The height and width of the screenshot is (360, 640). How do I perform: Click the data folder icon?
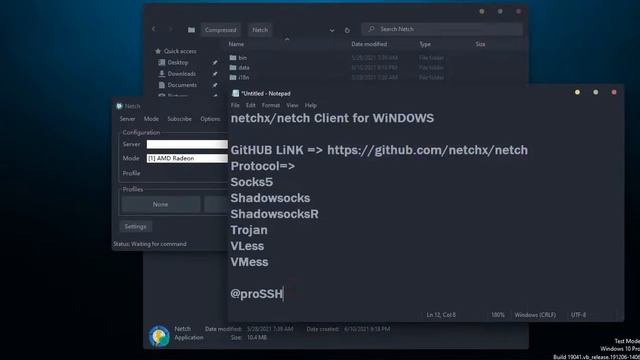233,68
